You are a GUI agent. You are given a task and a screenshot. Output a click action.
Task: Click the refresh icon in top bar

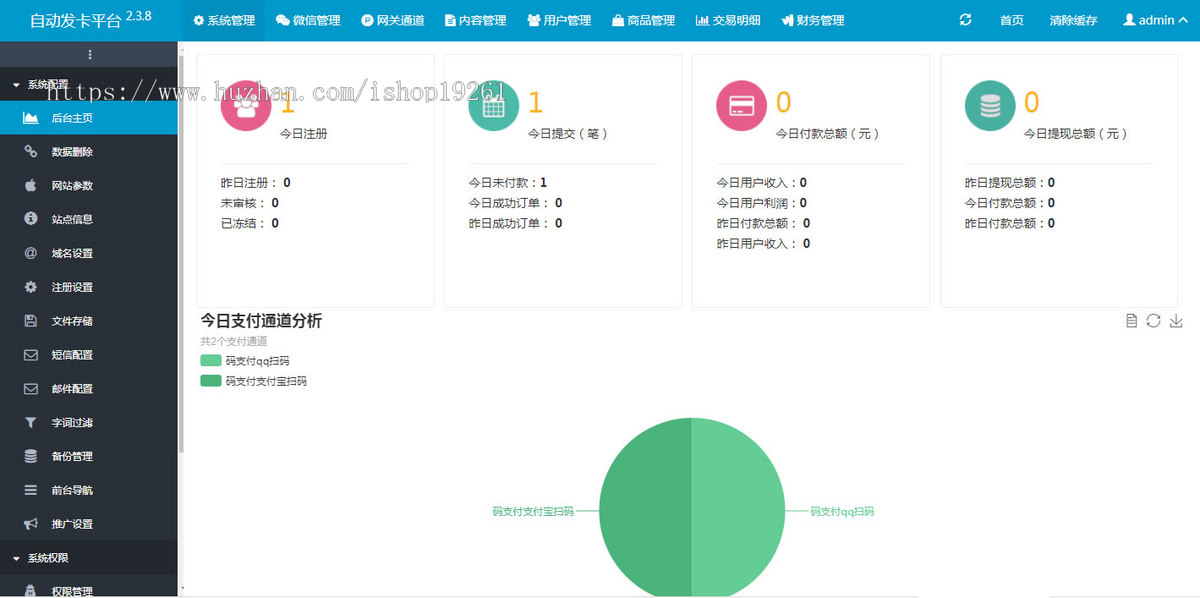point(965,20)
